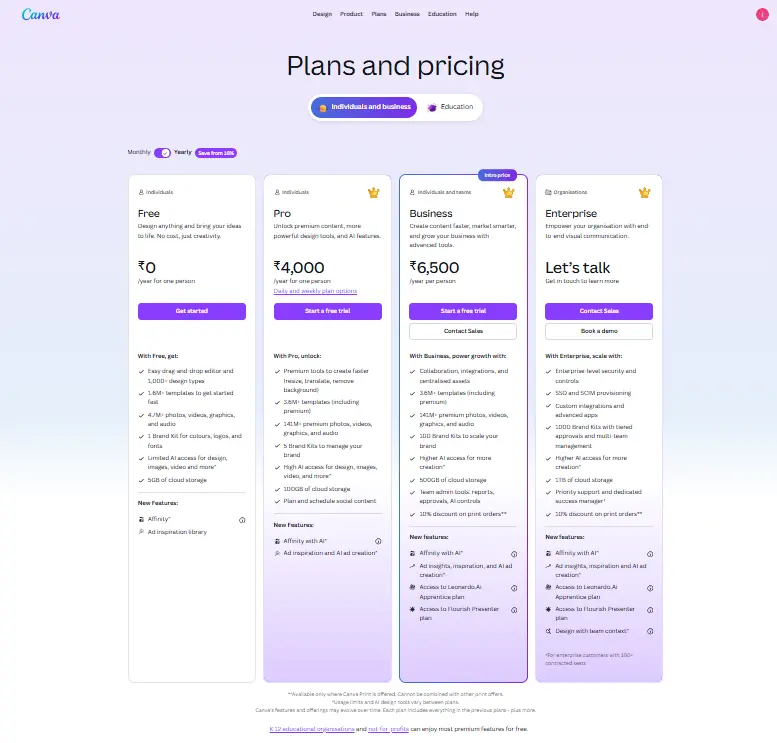Viewport: 777px width, 743px height.
Task: Open Daily and weekly plan options link
Action: point(315,291)
